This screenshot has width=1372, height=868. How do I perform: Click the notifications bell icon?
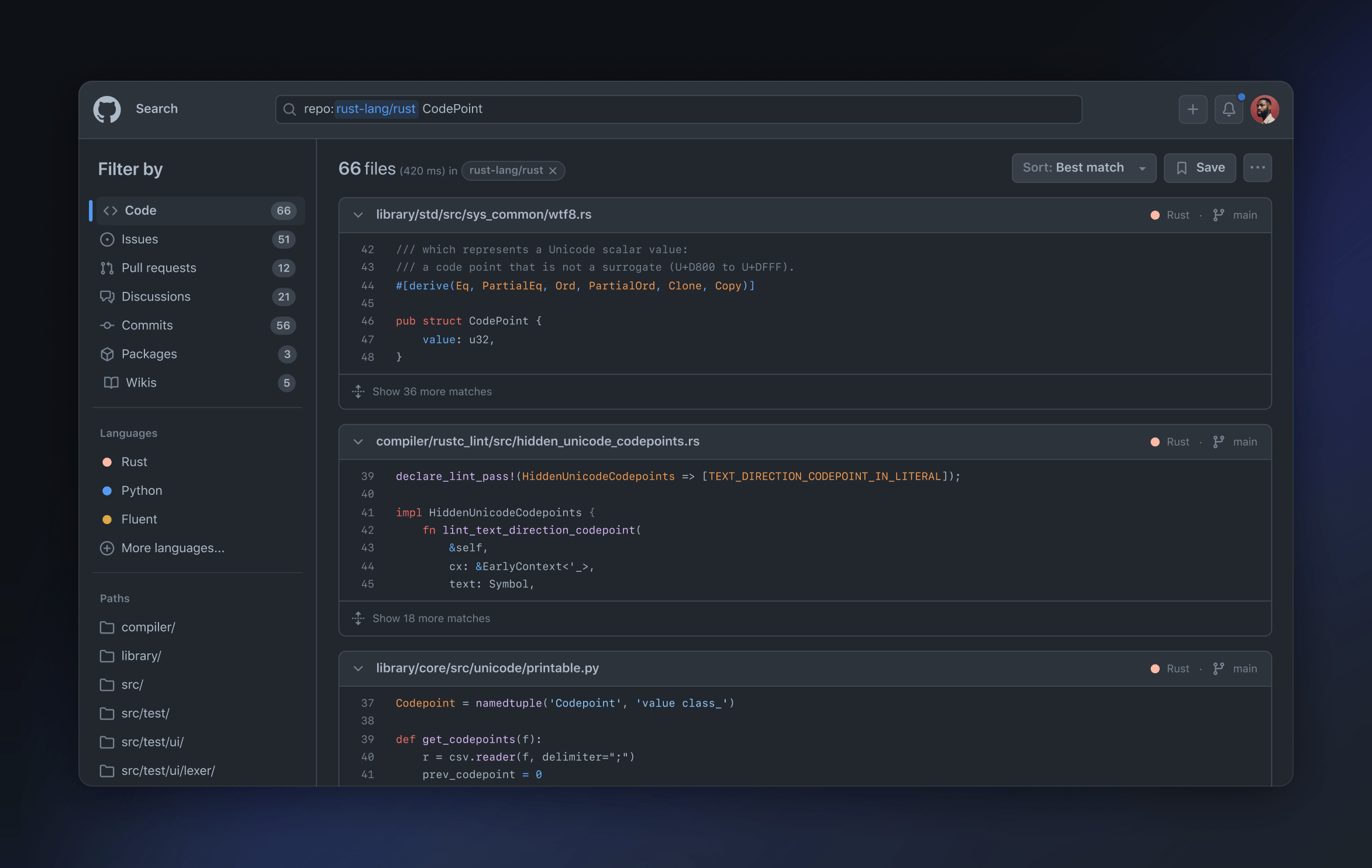point(1227,109)
